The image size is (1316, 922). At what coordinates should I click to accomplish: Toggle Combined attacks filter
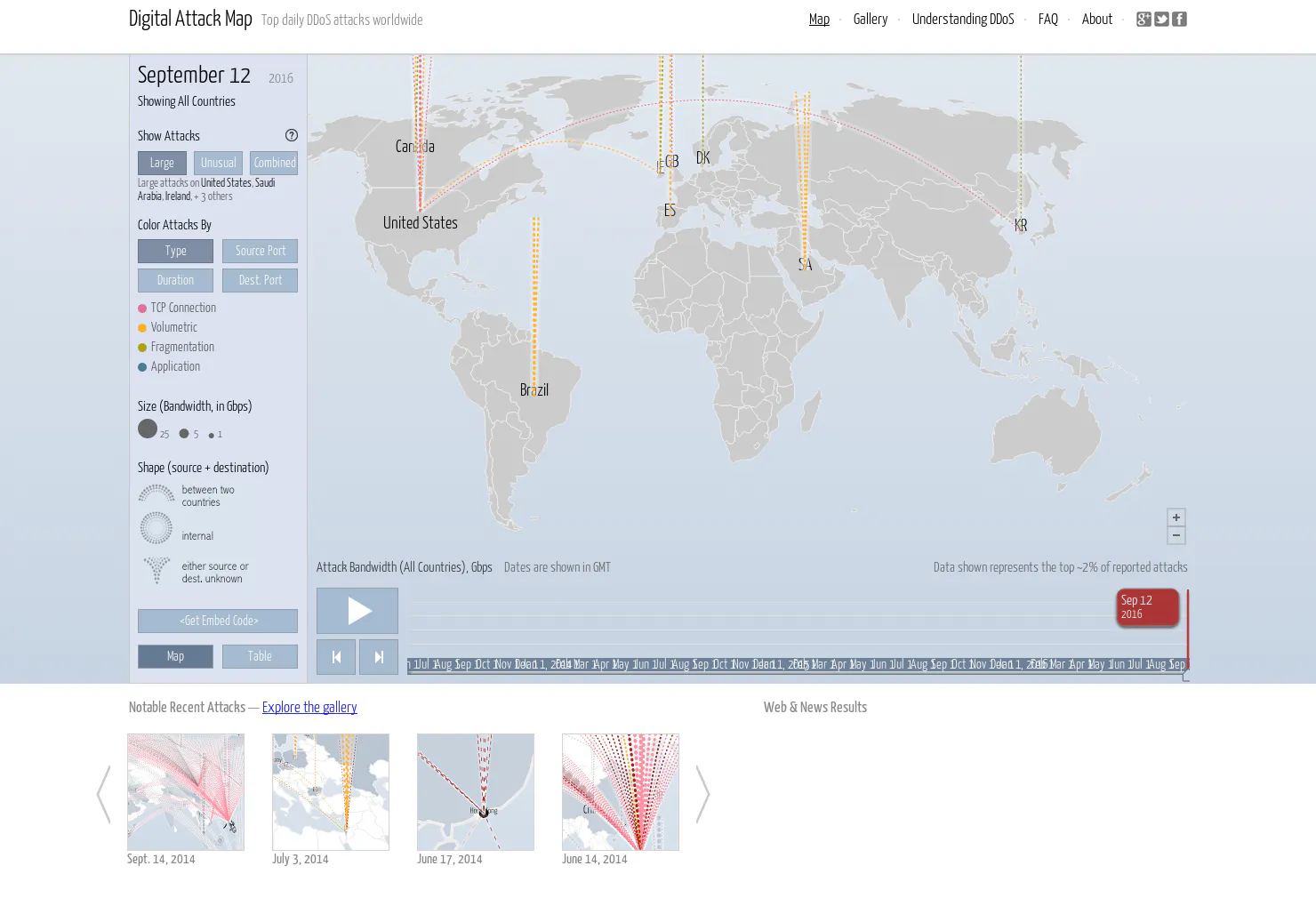tap(274, 163)
